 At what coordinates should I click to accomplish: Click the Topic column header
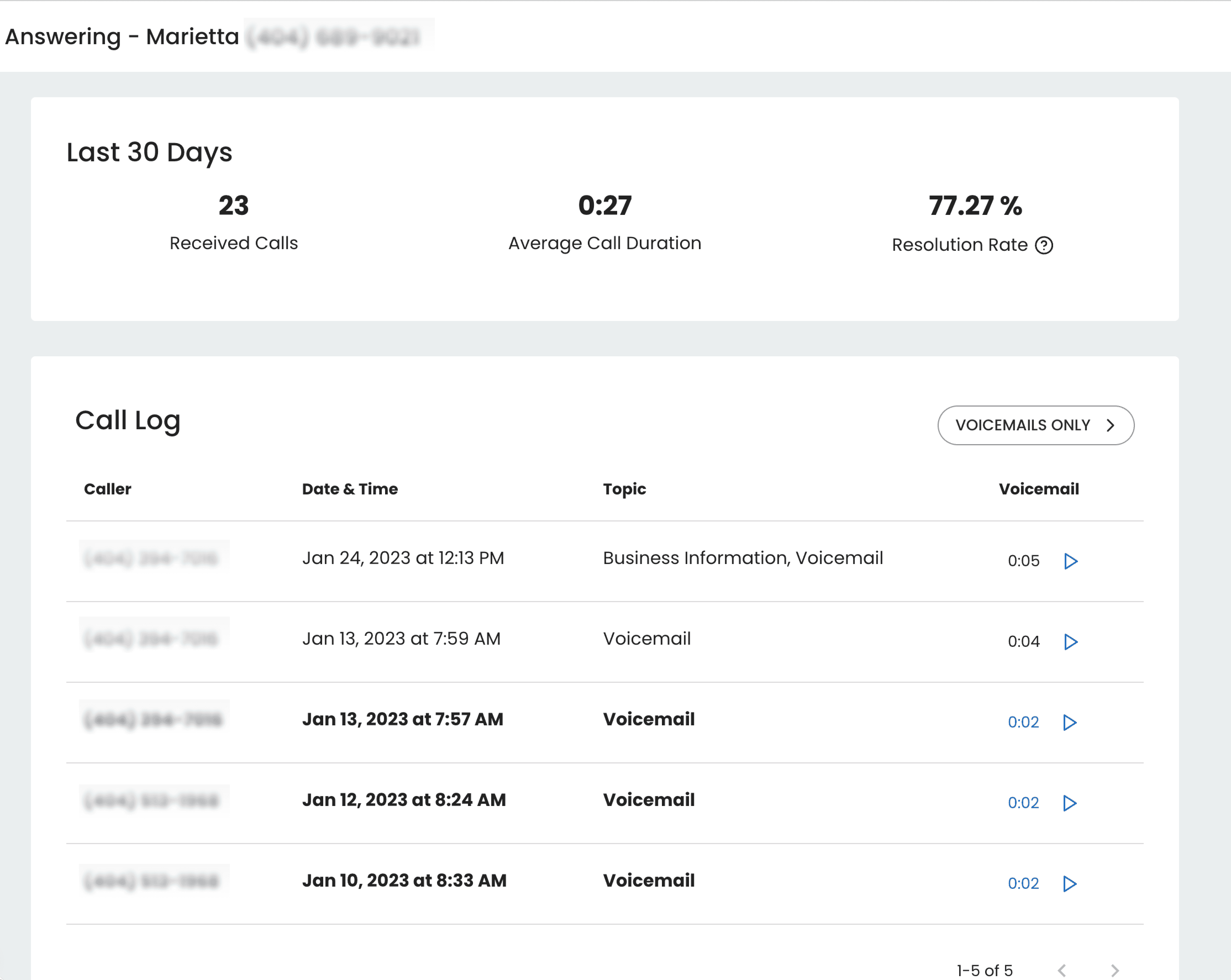(x=624, y=489)
